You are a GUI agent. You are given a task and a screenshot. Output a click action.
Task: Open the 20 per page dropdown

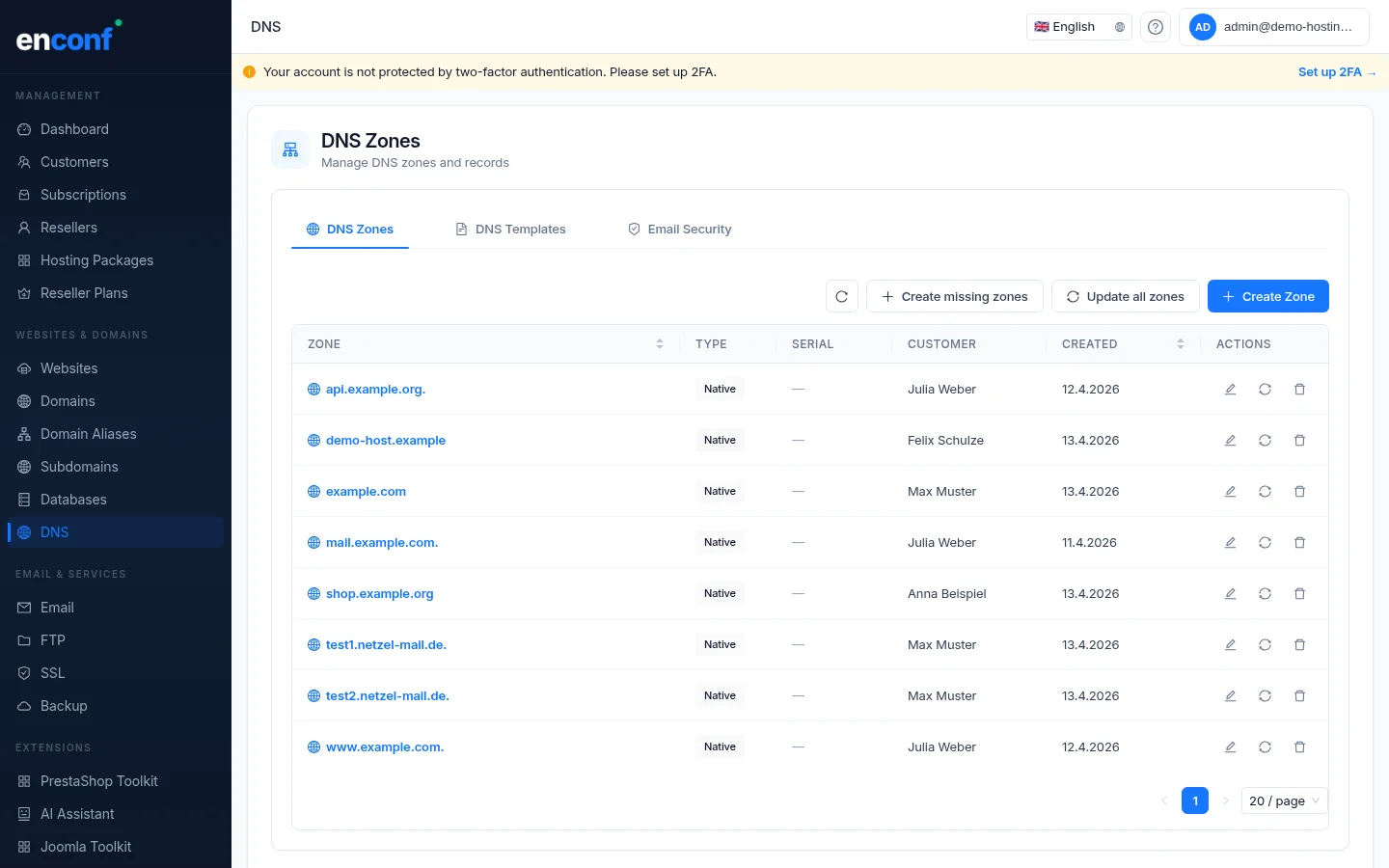pos(1284,800)
